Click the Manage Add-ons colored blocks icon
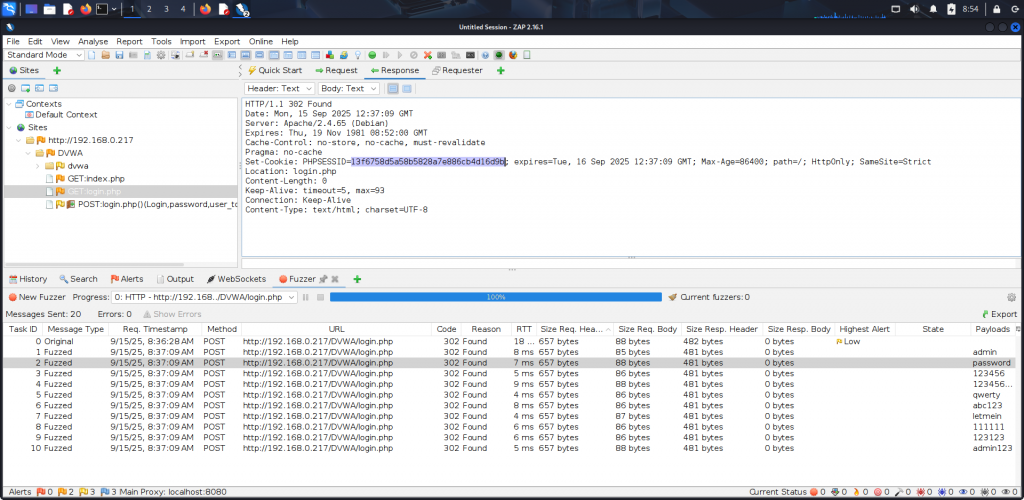 pos(330,55)
